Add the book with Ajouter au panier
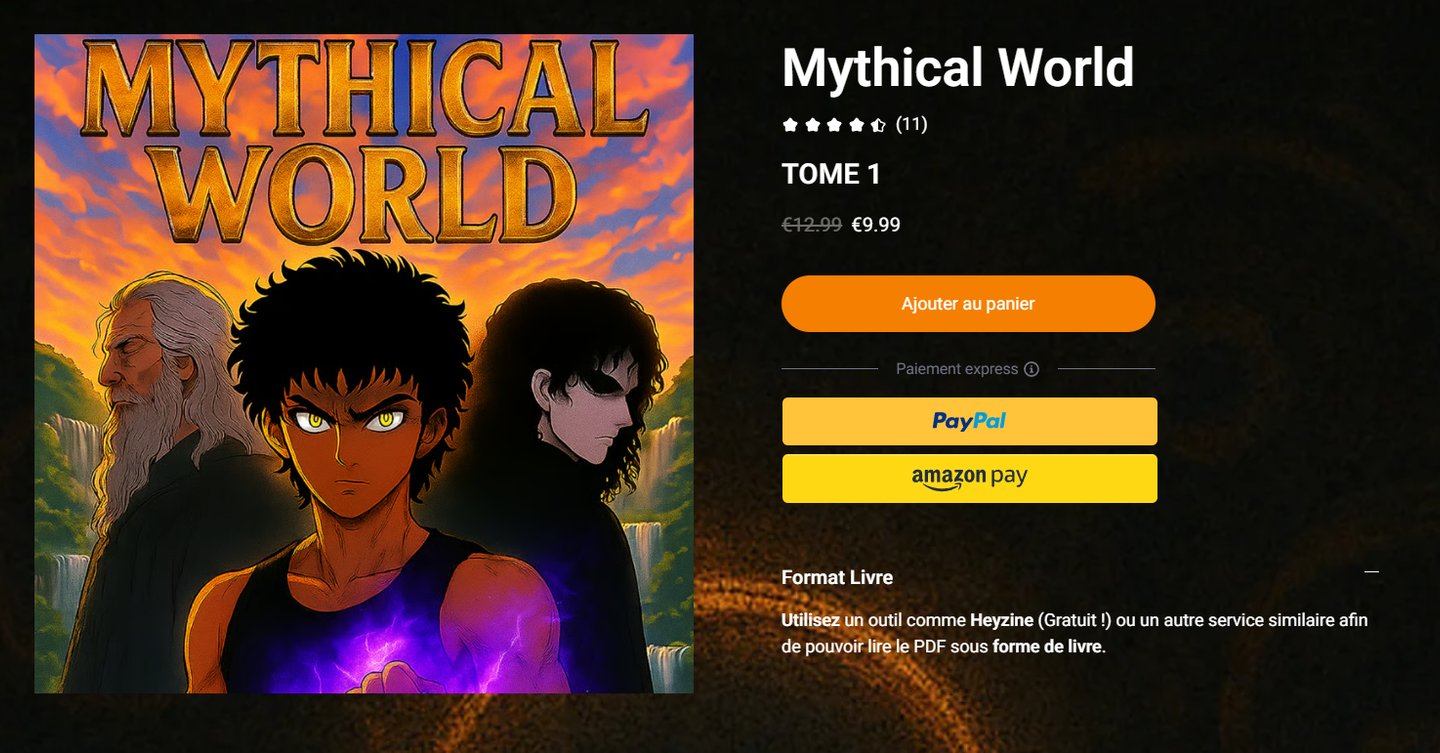Screen dimensions: 1440x753 [968, 303]
